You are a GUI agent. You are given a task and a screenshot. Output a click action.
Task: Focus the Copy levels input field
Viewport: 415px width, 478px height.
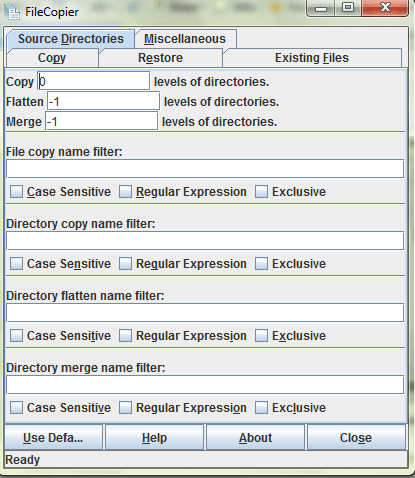[94, 81]
